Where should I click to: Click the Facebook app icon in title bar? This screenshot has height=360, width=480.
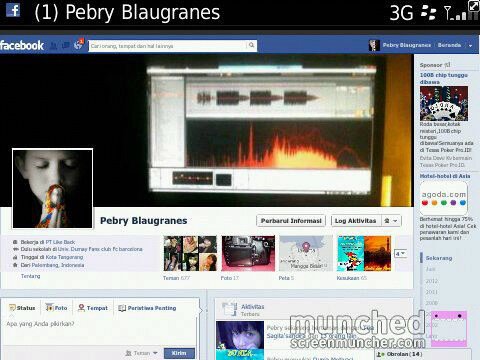tap(13, 10)
